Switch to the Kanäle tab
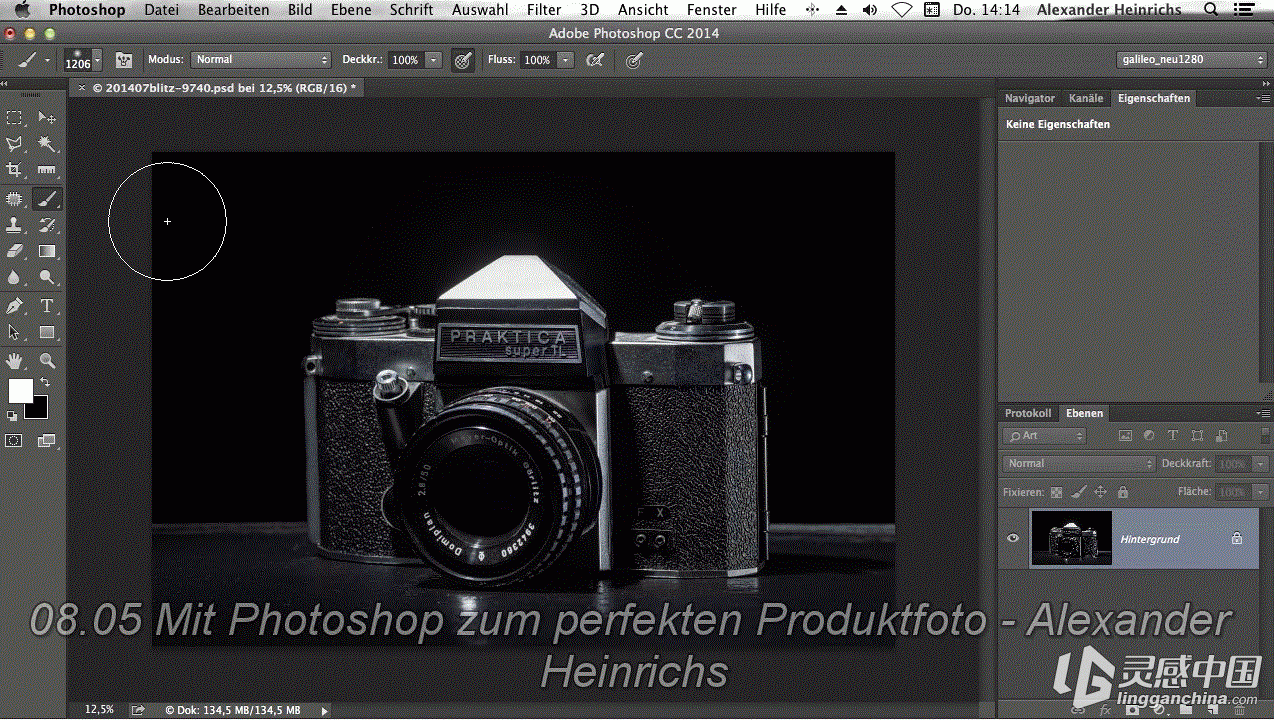1274x720 pixels. point(1086,98)
